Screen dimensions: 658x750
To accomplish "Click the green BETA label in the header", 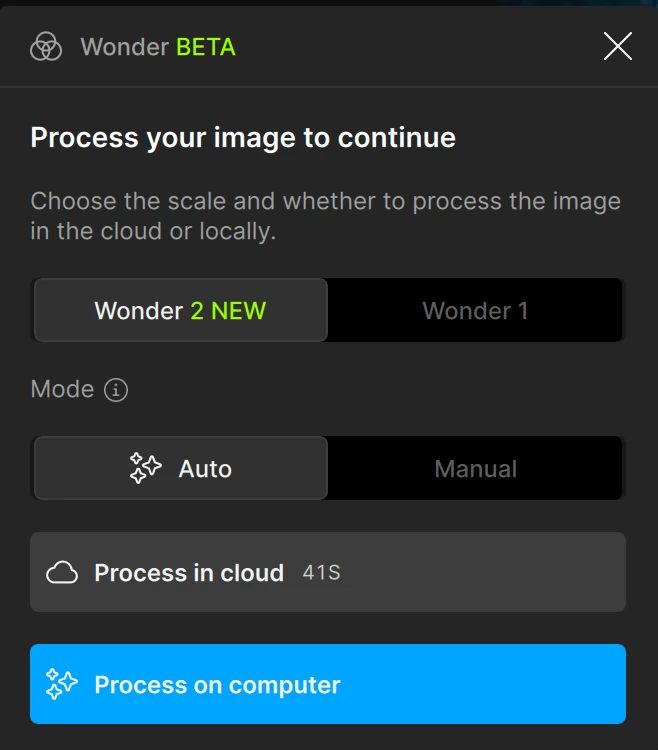I will [x=206, y=47].
